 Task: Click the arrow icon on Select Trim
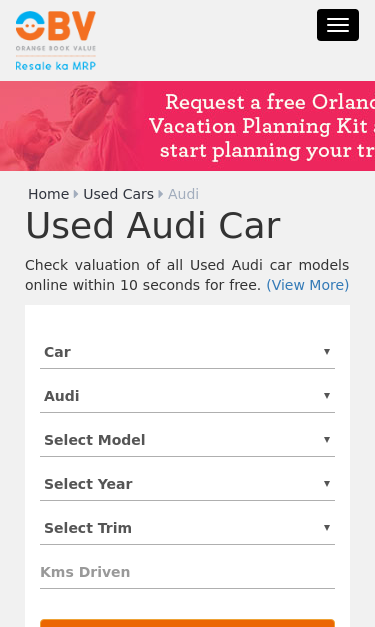[x=327, y=527]
